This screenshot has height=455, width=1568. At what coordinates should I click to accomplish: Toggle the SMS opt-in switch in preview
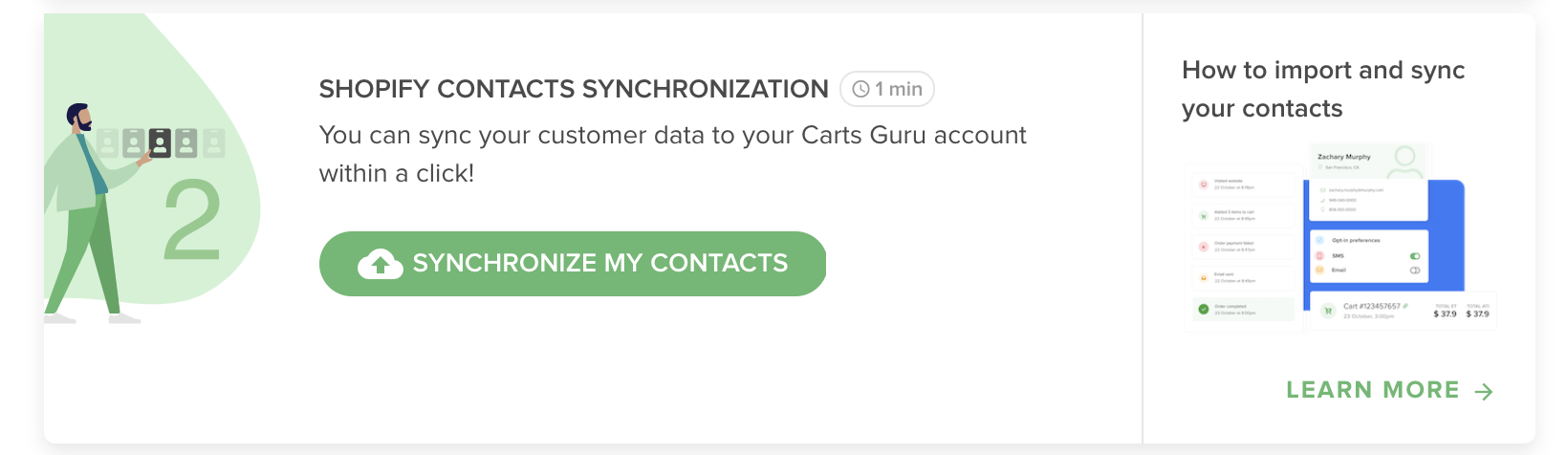pyautogui.click(x=1415, y=256)
